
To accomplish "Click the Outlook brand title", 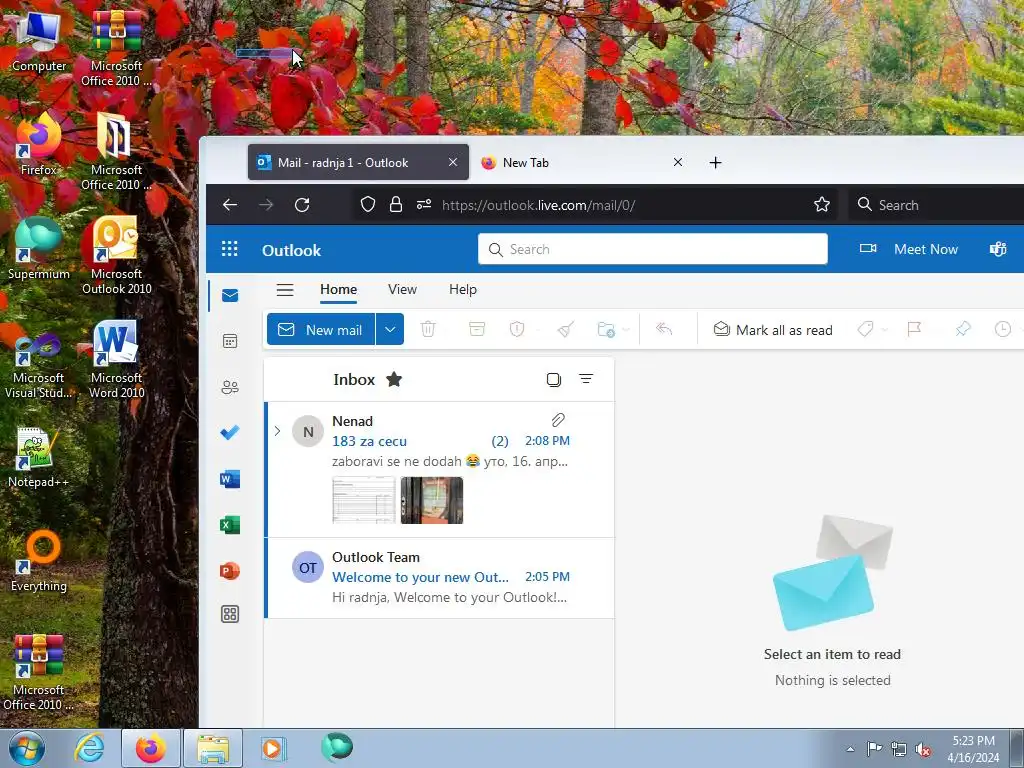I will (x=291, y=250).
